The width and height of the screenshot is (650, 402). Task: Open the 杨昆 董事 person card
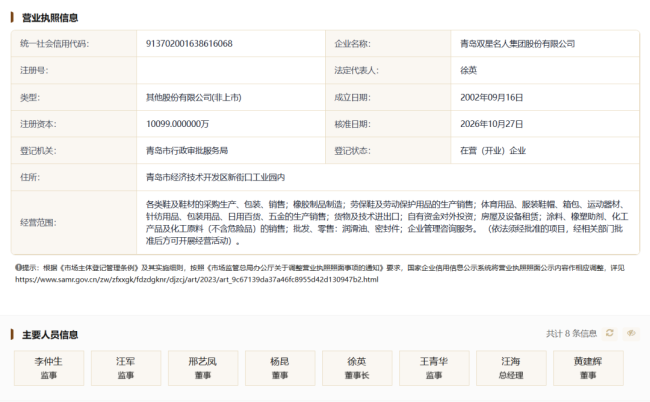tap(280, 368)
